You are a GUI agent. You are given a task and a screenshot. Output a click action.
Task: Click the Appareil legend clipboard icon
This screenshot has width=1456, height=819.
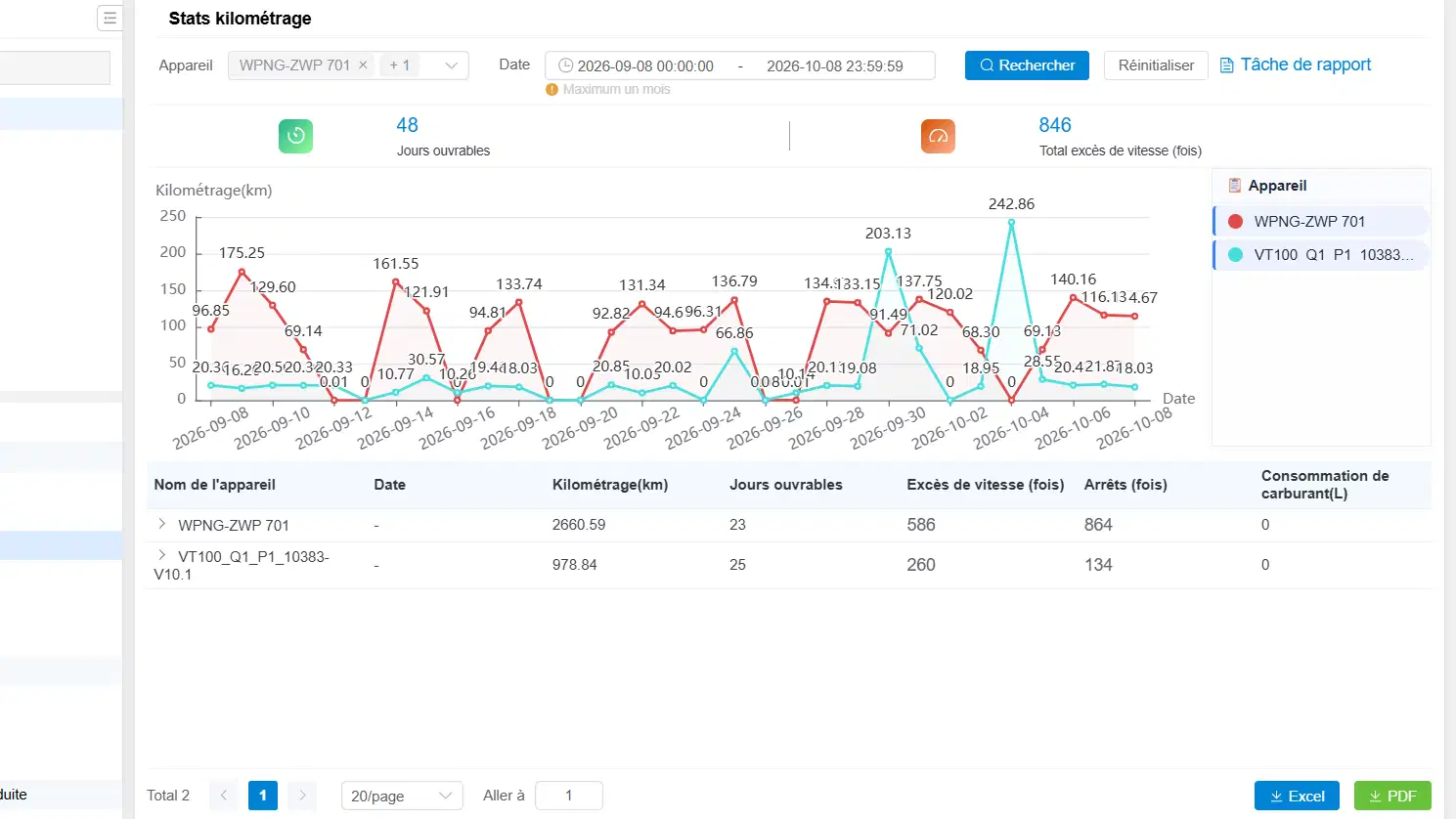[x=1234, y=185]
